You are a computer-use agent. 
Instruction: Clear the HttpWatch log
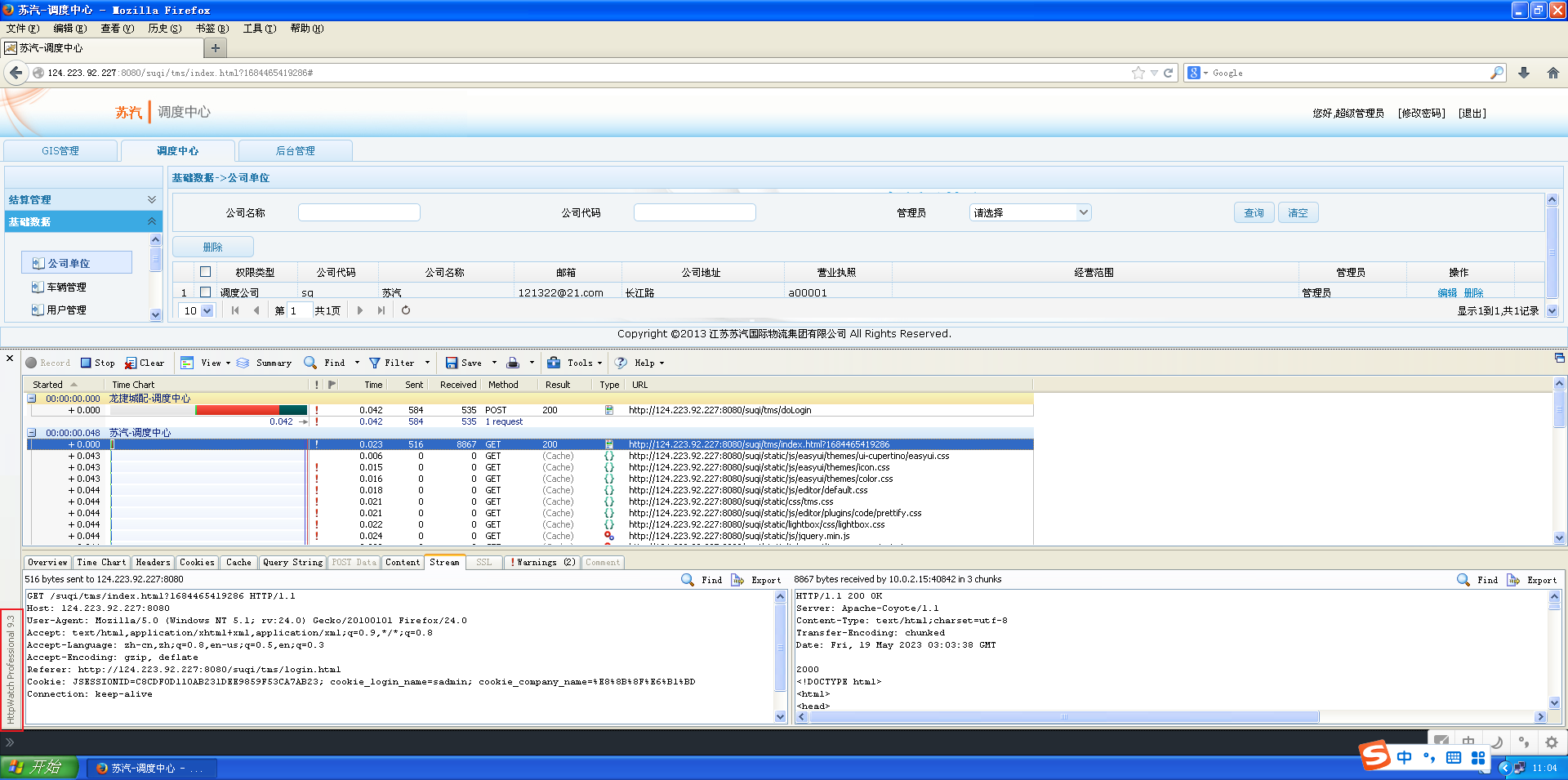tap(145, 363)
